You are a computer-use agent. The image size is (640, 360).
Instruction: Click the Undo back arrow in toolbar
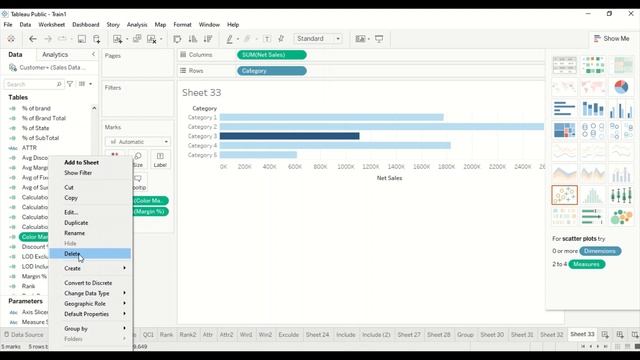33,39
